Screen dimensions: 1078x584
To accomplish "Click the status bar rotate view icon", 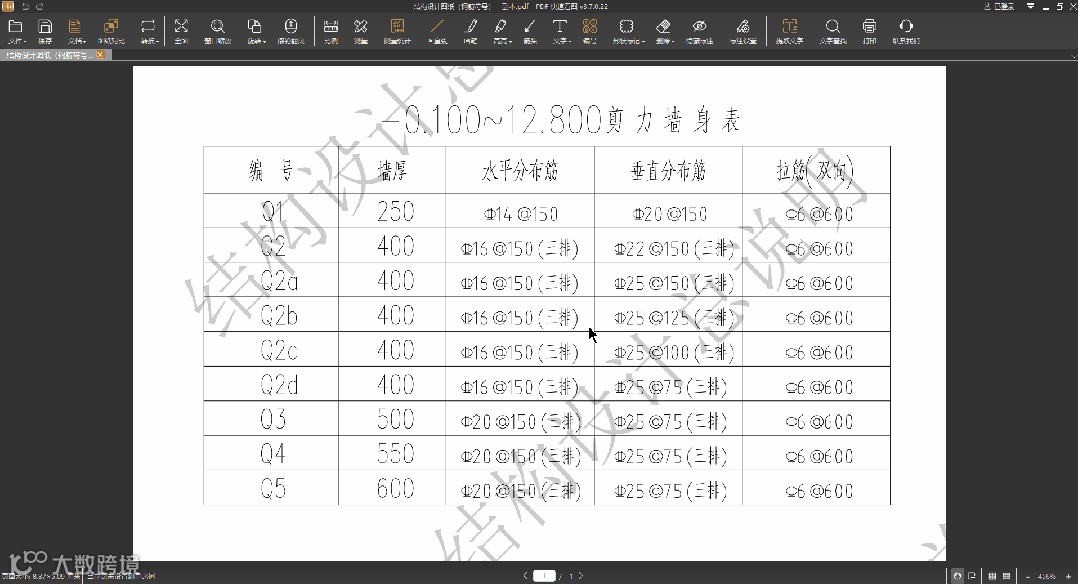I will pos(972,576).
